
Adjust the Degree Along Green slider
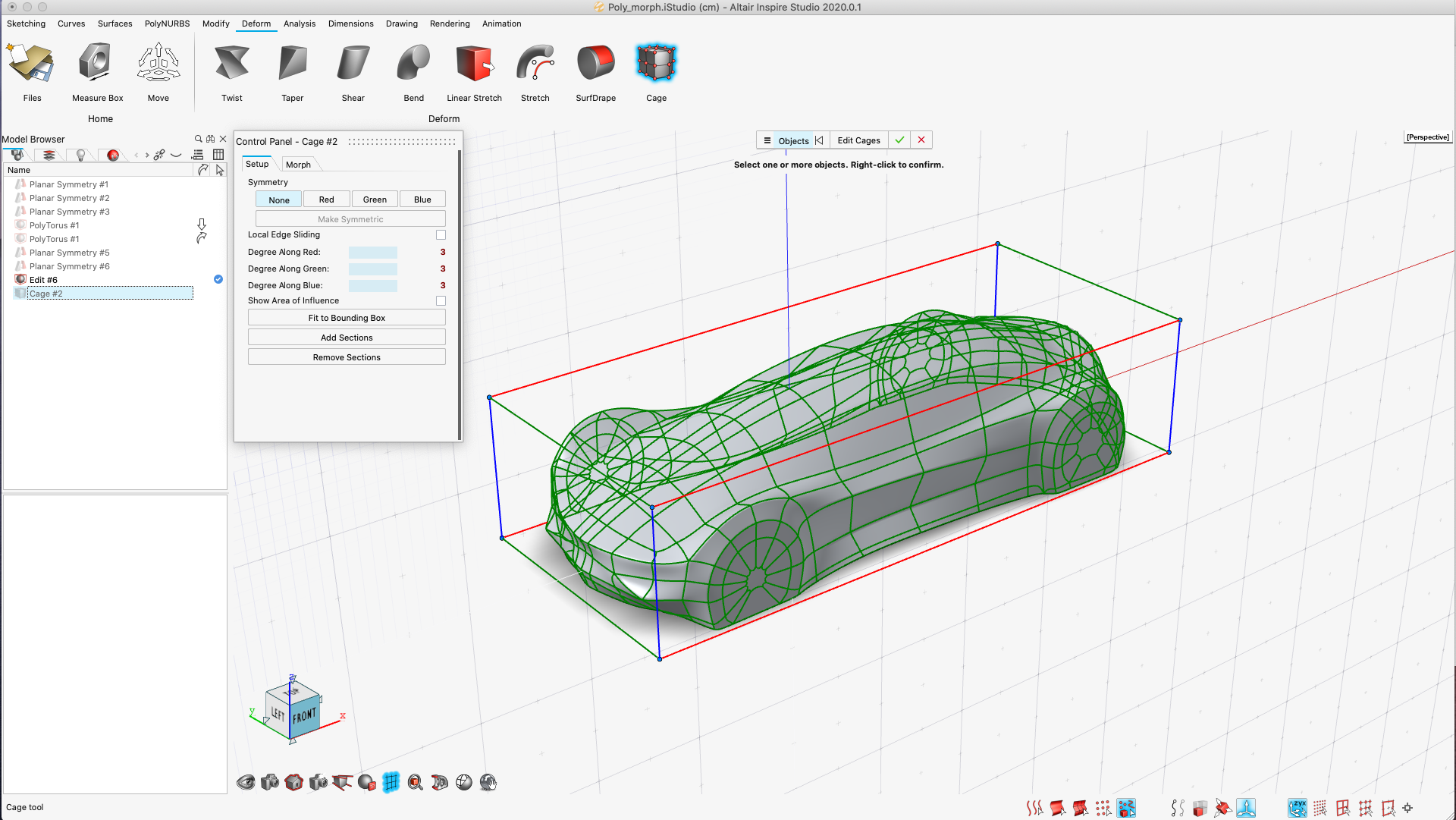pyautogui.click(x=372, y=269)
